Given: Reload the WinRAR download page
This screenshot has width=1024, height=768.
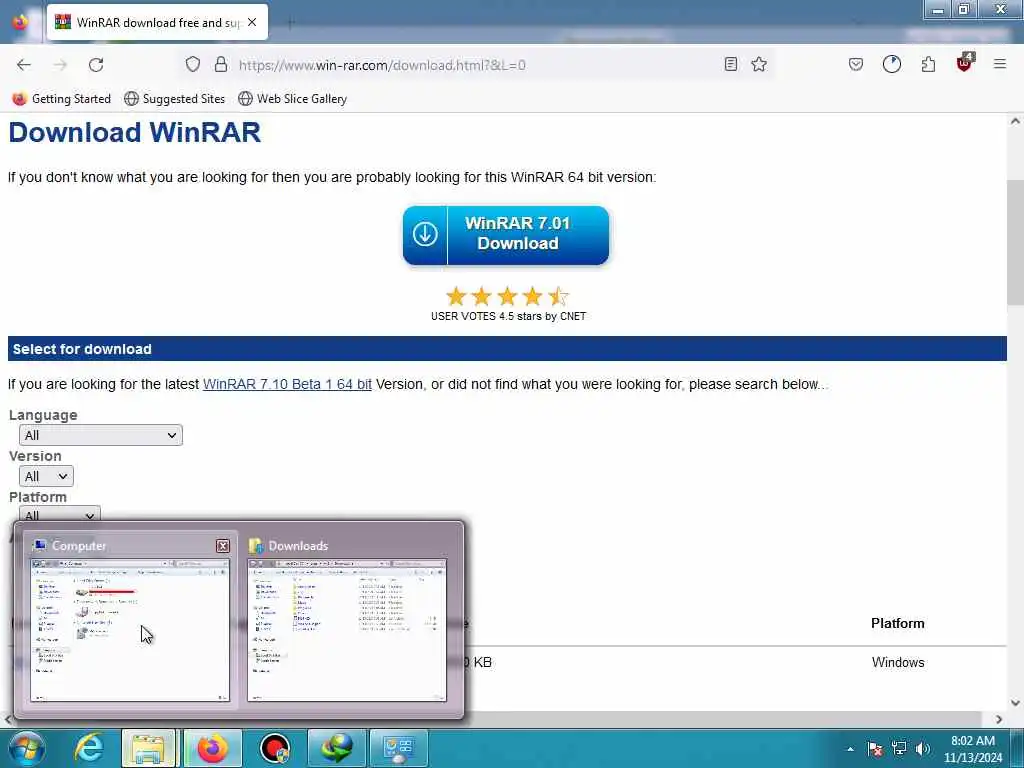Looking at the screenshot, I should tap(96, 65).
